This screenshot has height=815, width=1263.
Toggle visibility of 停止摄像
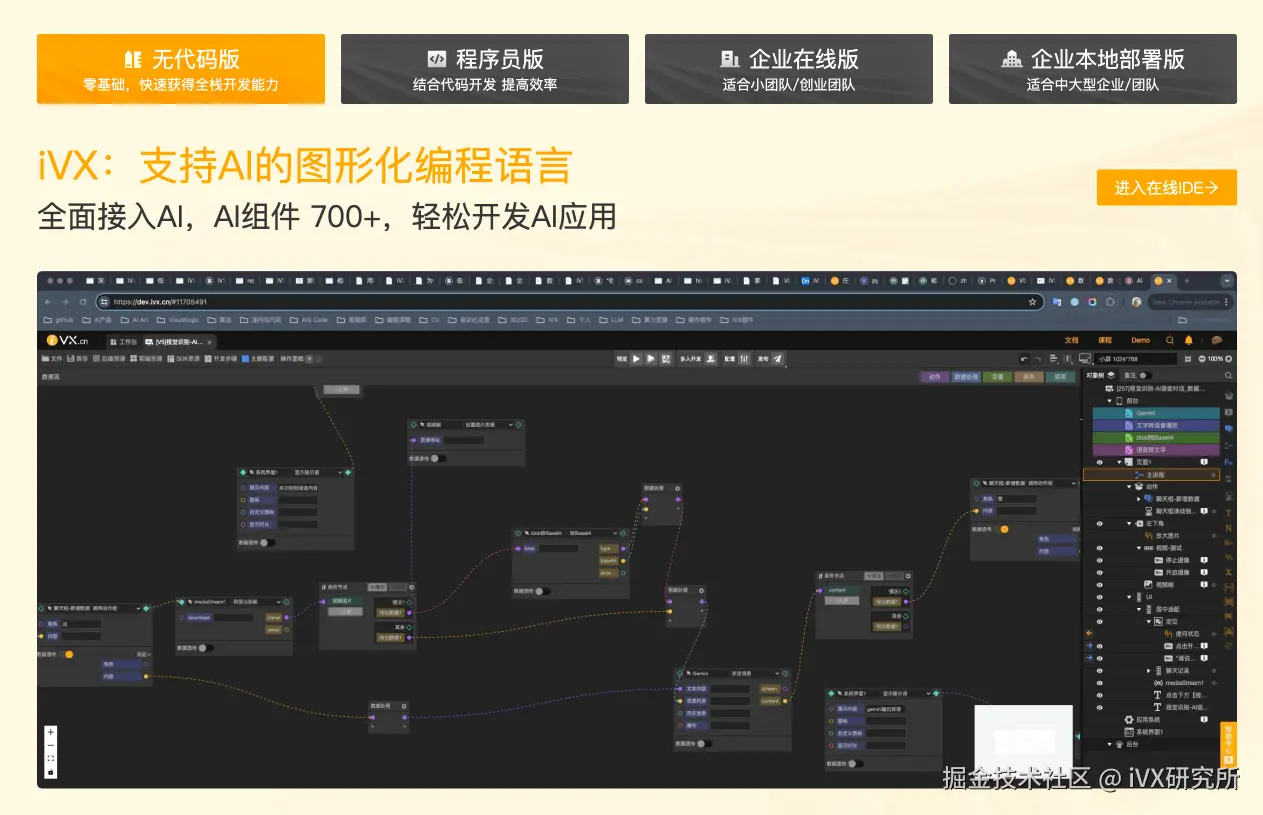click(x=1100, y=560)
